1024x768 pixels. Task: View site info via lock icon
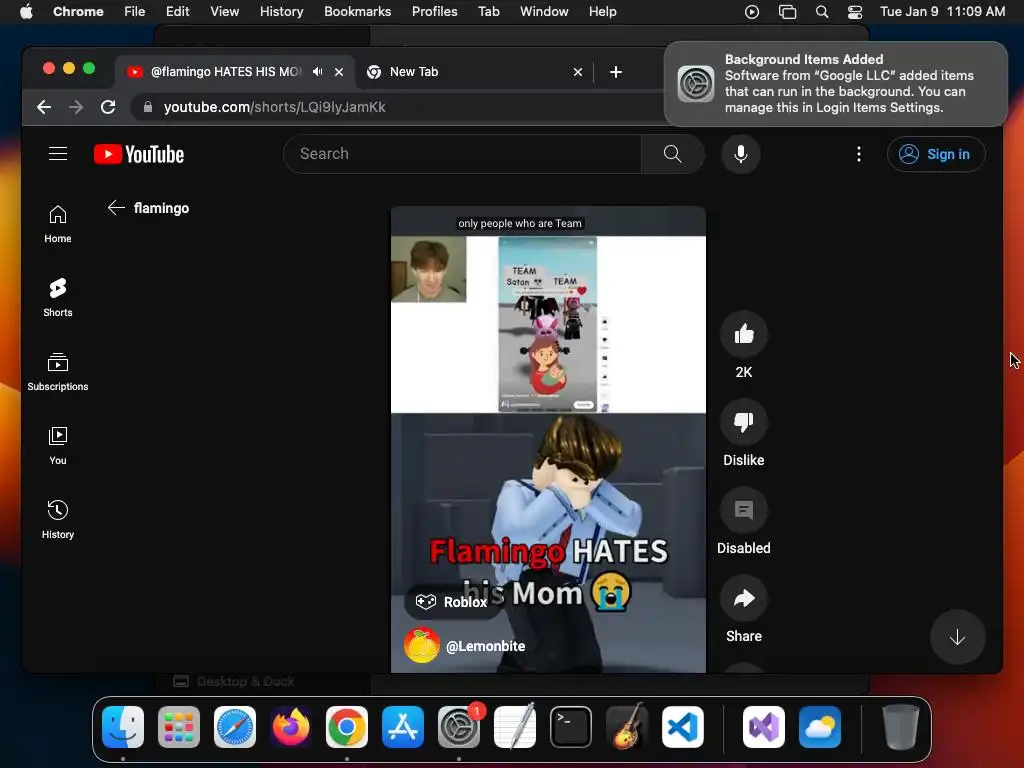pos(148,107)
